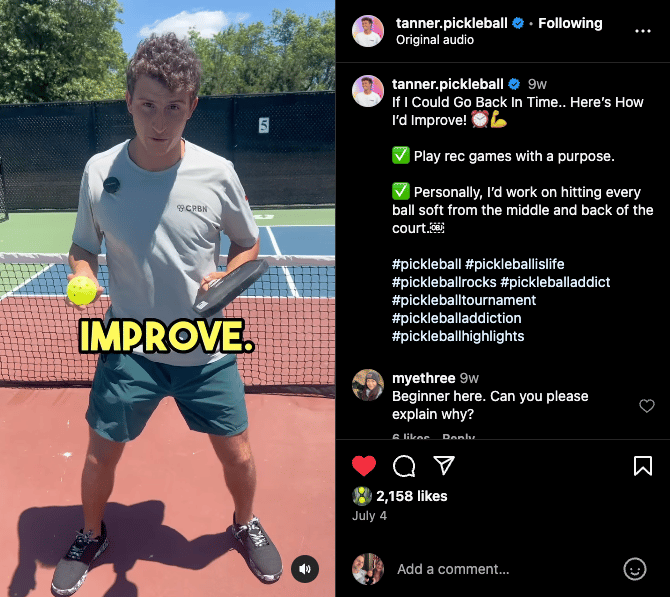The width and height of the screenshot is (670, 597).
Task: Open the #pickleballtournament hashtag
Action: [x=464, y=300]
